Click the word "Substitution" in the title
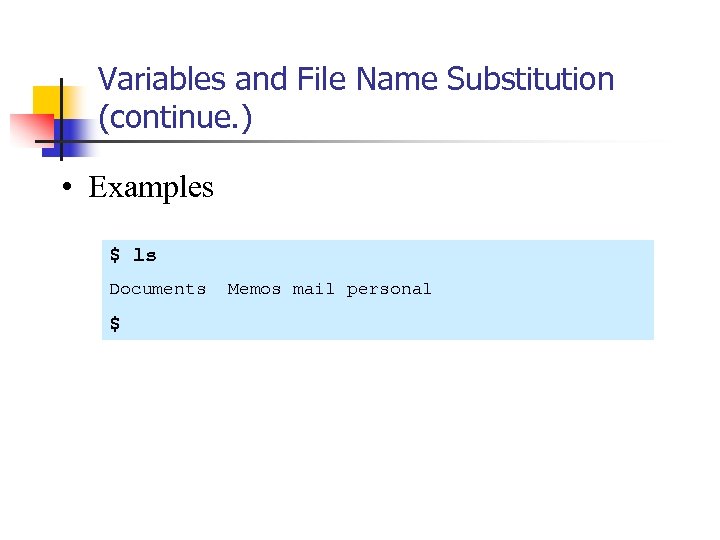720x540 pixels. [530, 79]
